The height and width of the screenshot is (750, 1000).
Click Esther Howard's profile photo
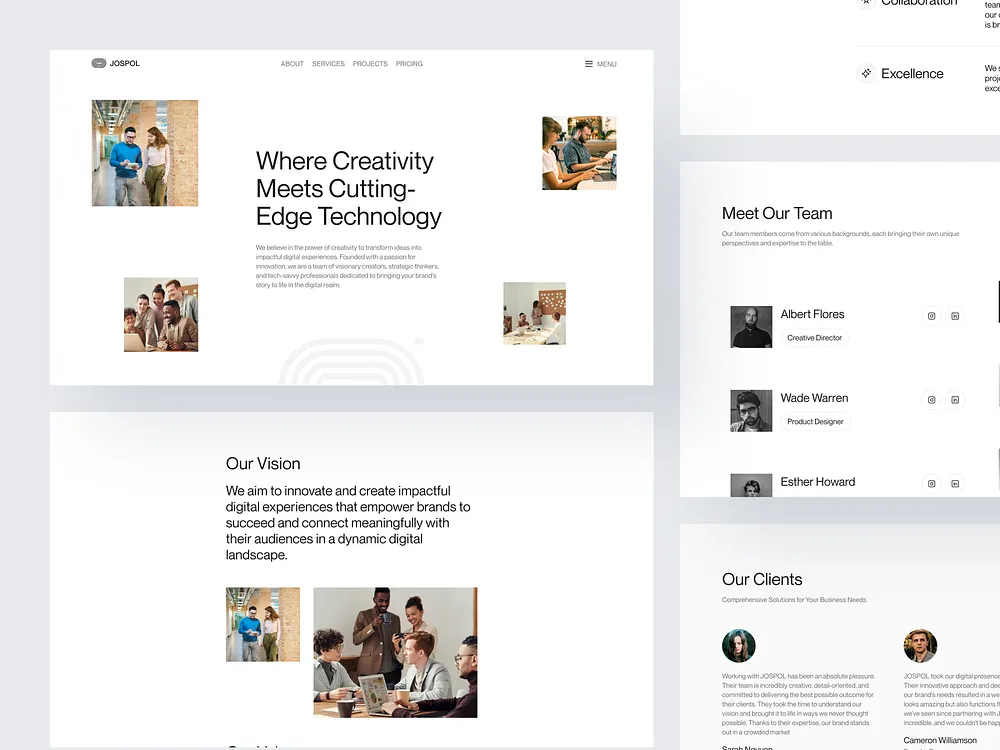[751, 485]
